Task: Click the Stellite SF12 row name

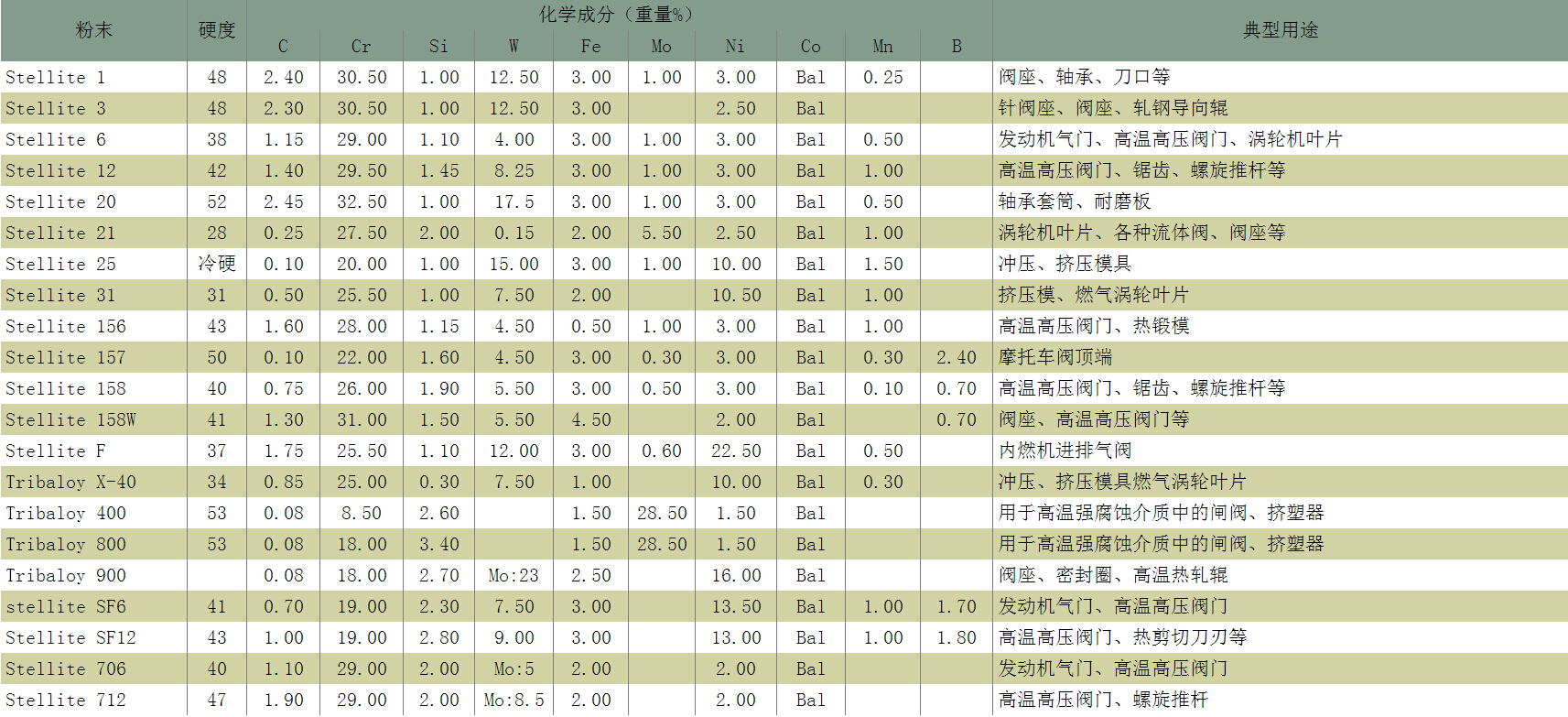Action: (70, 638)
